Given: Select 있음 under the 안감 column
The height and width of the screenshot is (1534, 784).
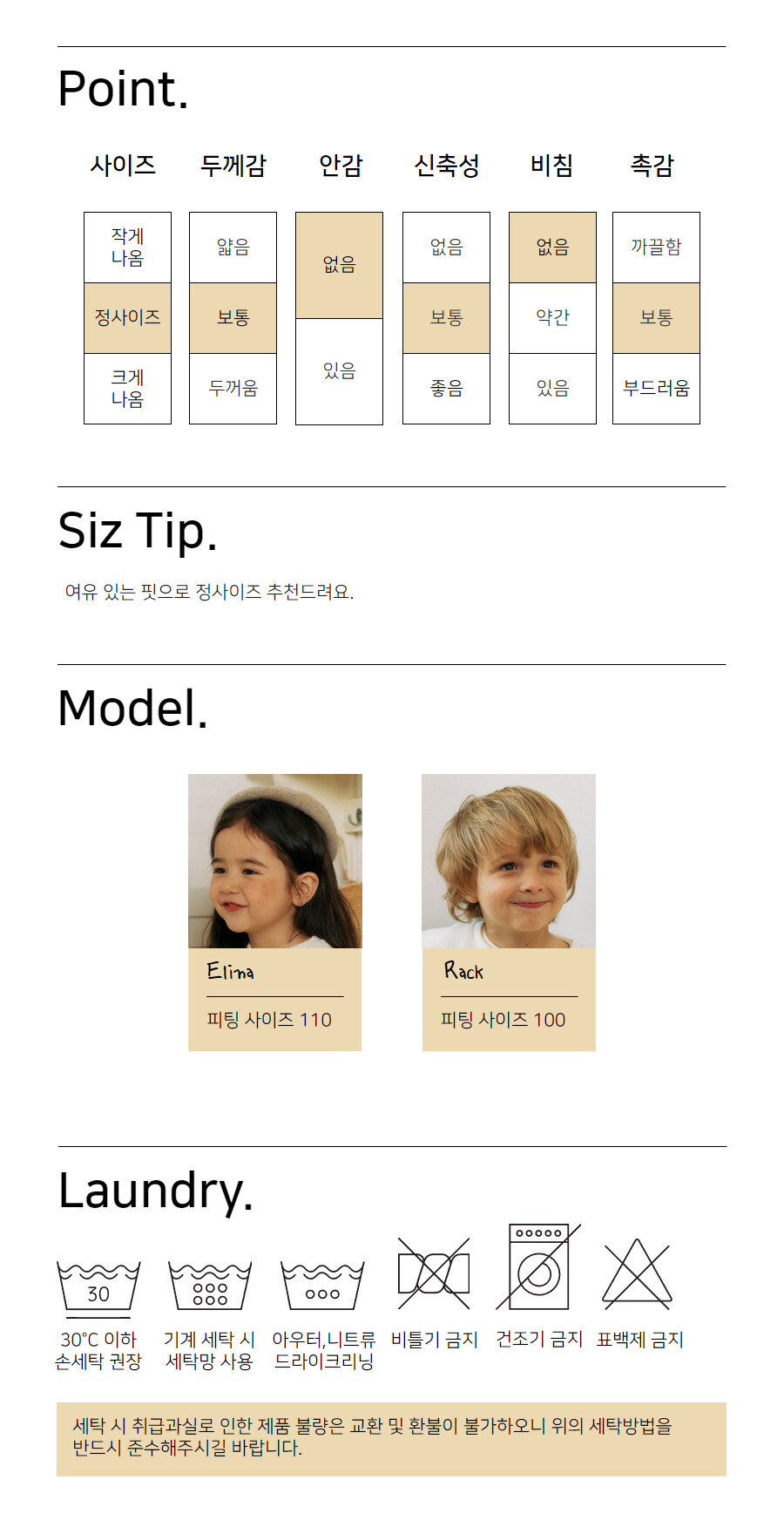Looking at the screenshot, I should pyautogui.click(x=339, y=371).
